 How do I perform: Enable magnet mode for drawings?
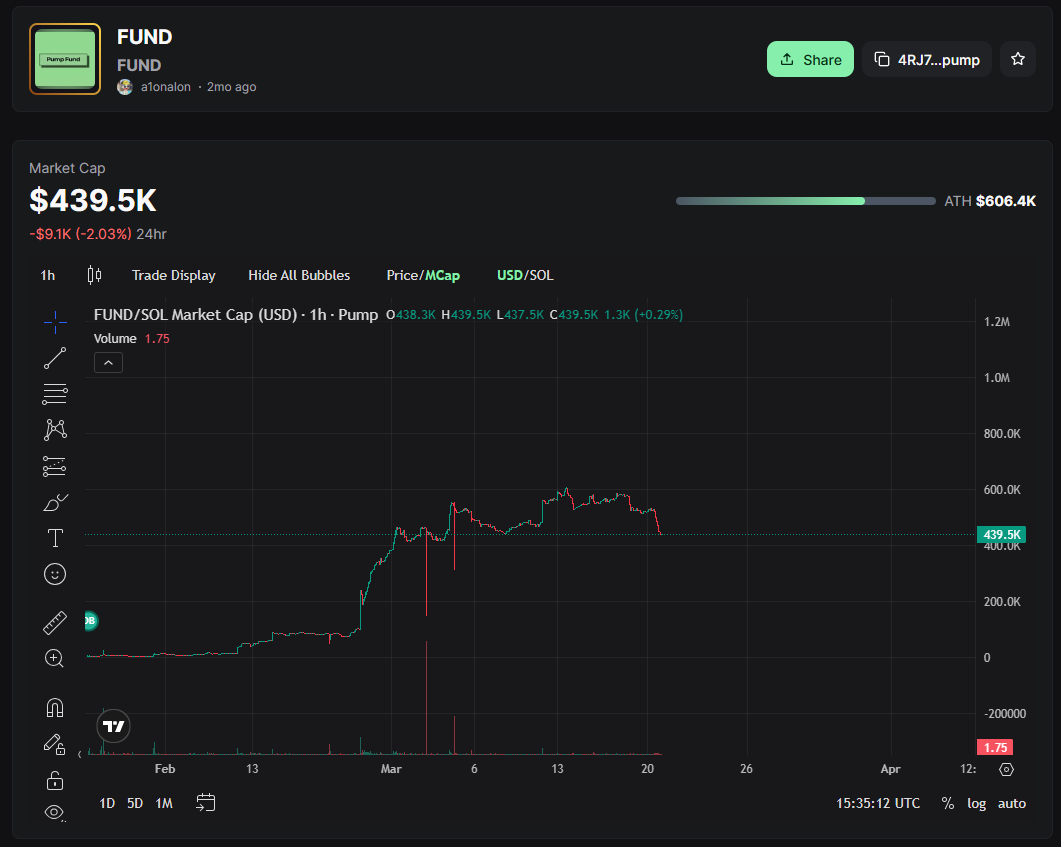(x=55, y=707)
